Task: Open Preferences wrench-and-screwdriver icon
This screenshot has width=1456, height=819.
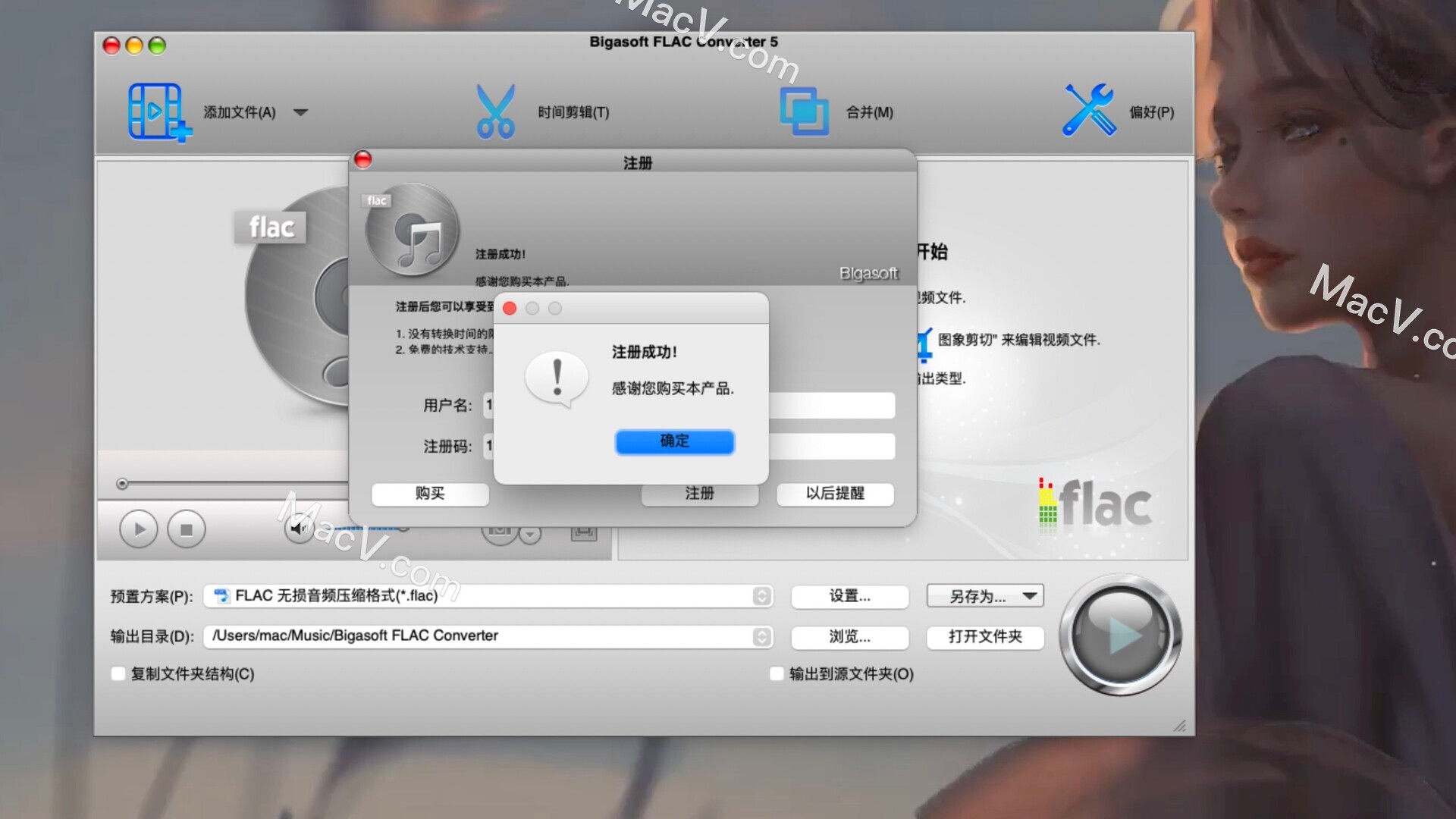Action: point(1089,111)
